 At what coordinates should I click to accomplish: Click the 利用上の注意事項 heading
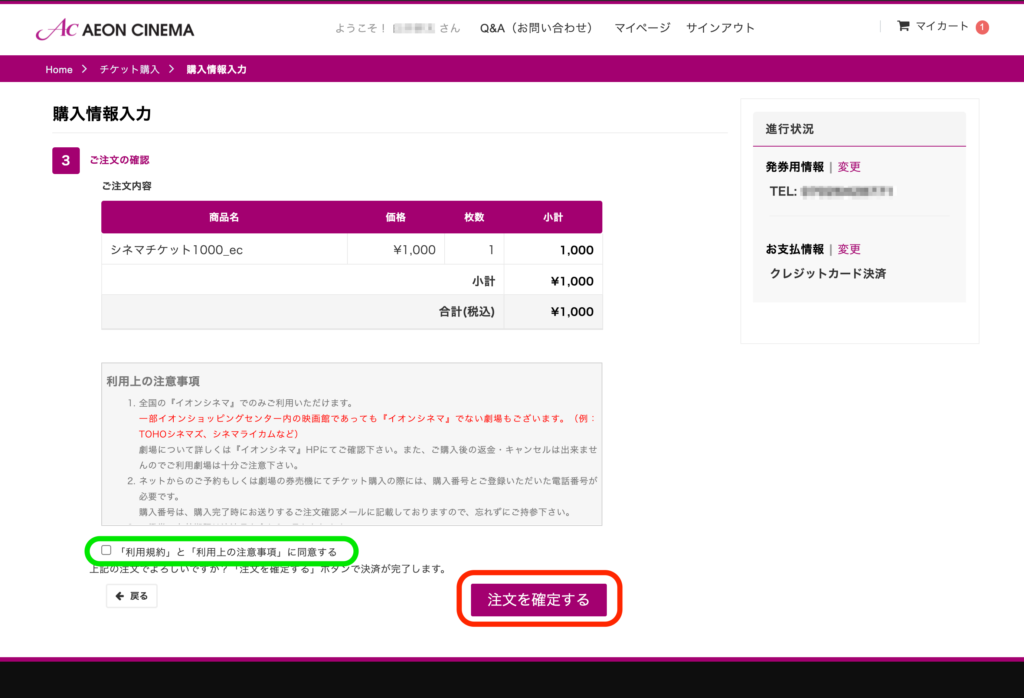click(x=153, y=381)
